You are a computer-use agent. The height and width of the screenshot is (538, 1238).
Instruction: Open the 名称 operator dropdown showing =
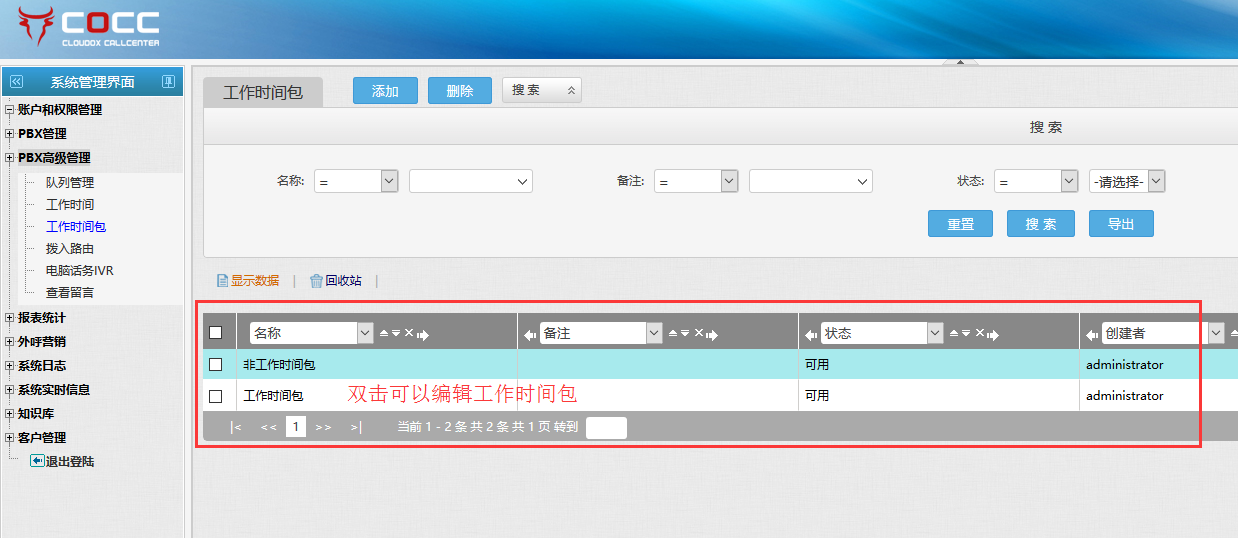pos(356,181)
